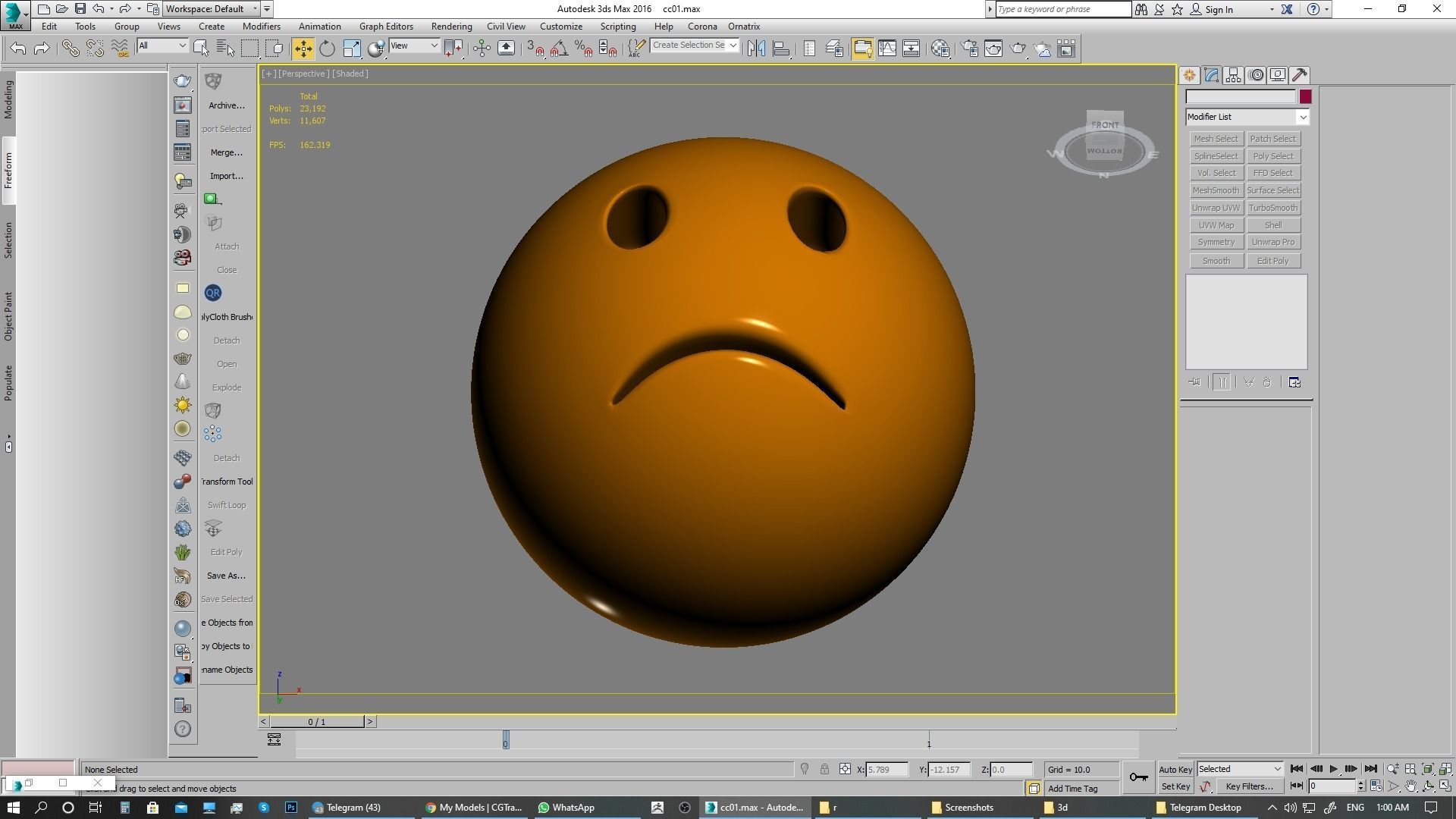Image resolution: width=1456 pixels, height=819 pixels.
Task: Open the Display command panel tab
Action: [1278, 75]
